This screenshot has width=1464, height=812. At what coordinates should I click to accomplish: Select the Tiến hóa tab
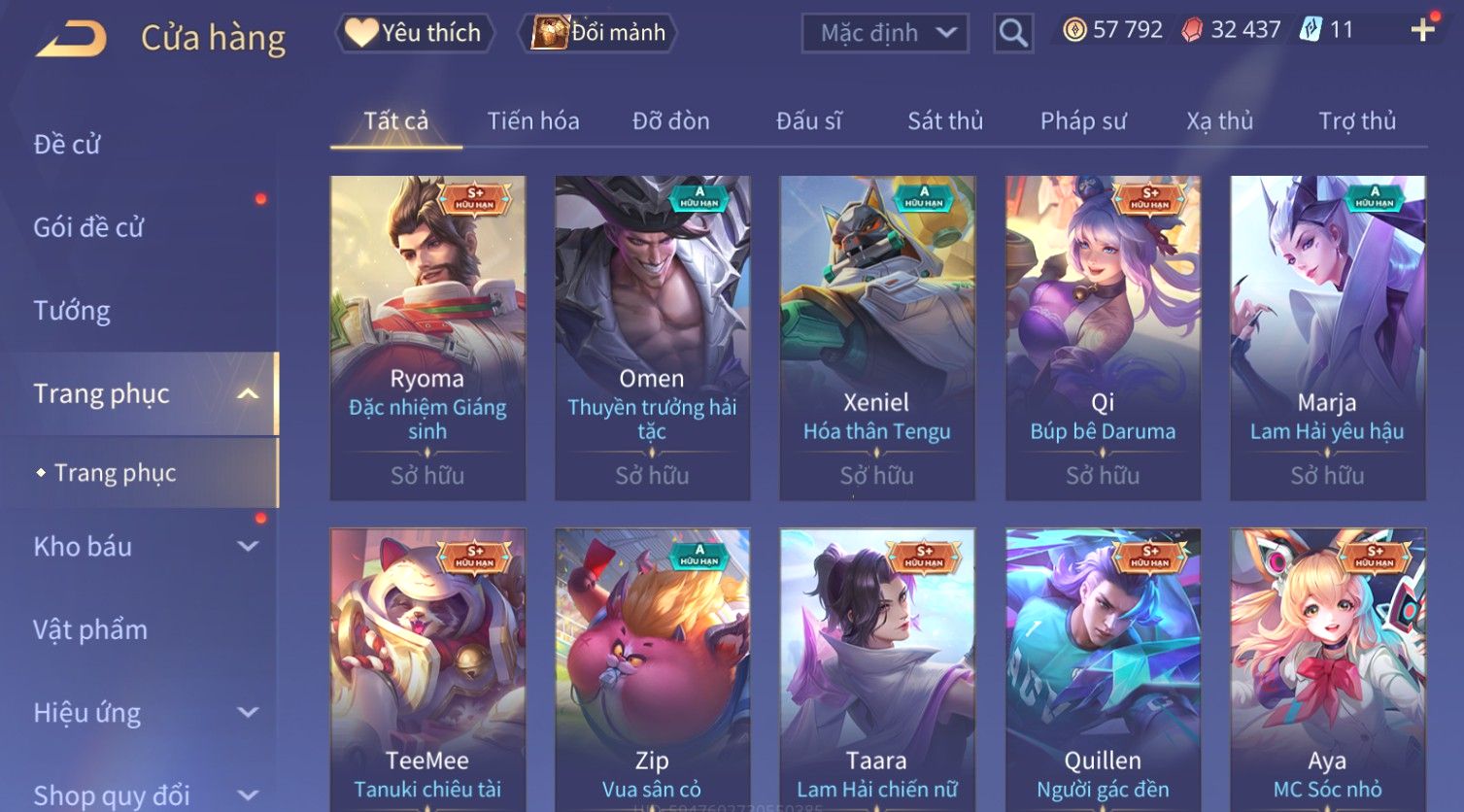click(x=533, y=120)
